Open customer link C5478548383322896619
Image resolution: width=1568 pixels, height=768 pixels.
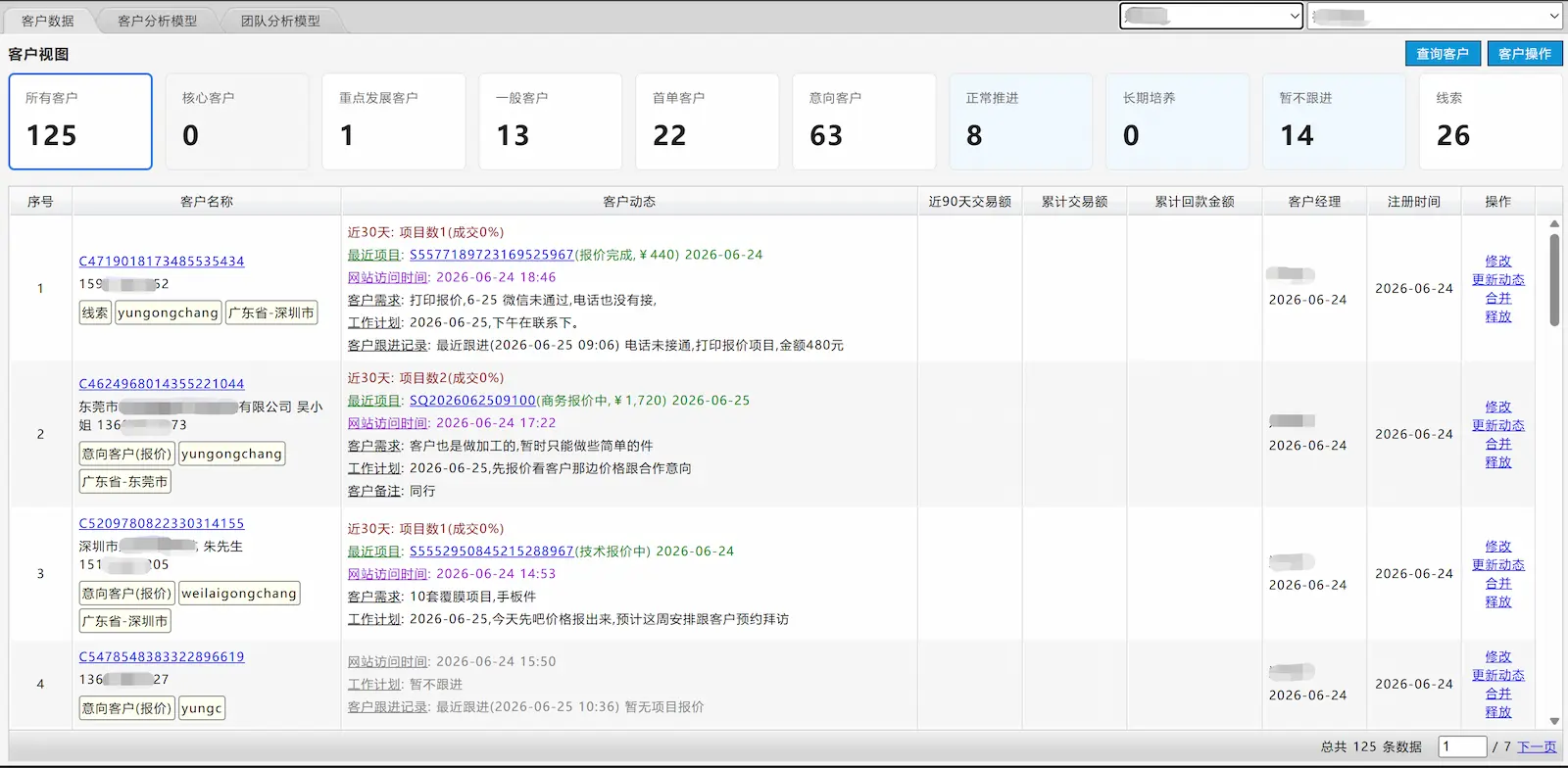162,657
